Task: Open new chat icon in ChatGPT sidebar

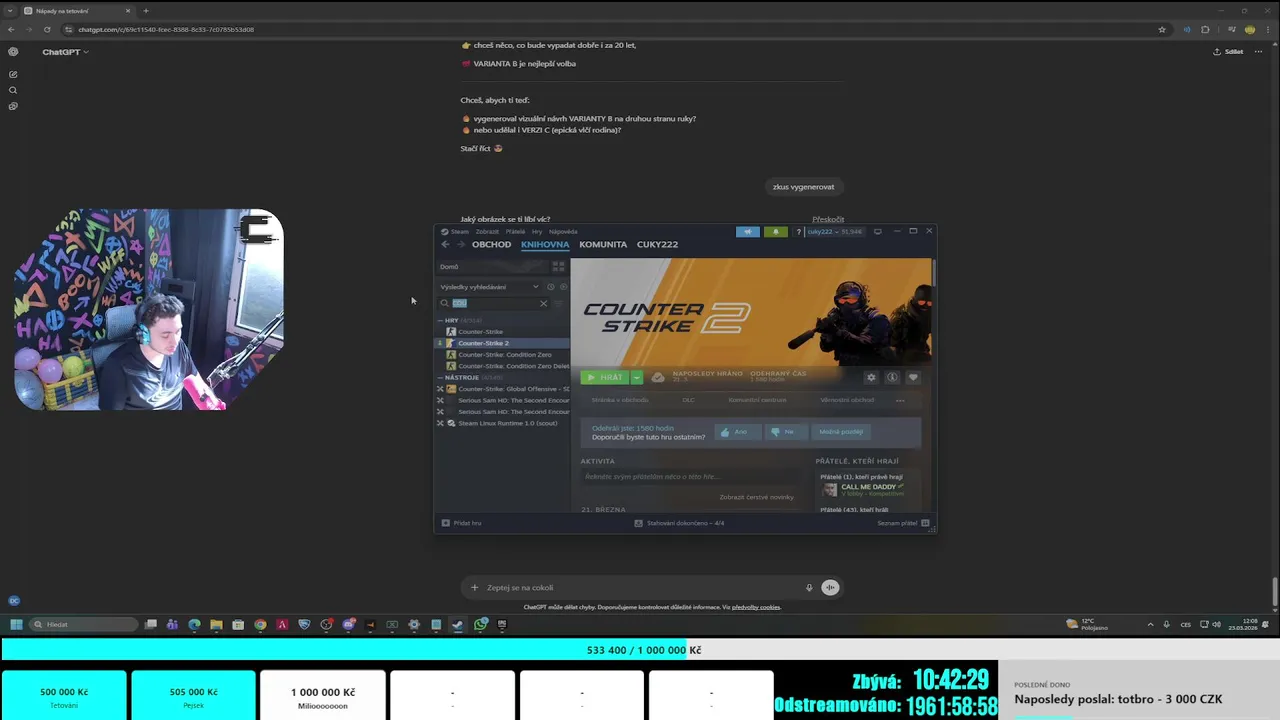Action: [x=13, y=74]
